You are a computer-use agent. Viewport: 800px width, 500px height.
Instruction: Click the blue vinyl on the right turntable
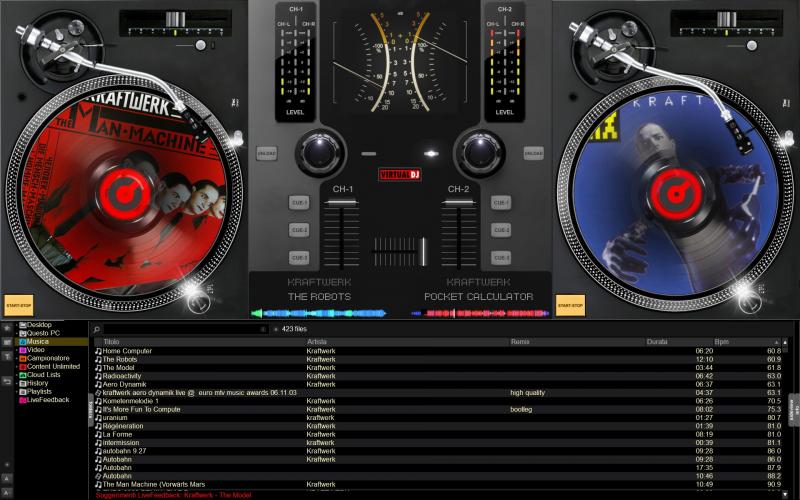click(676, 194)
